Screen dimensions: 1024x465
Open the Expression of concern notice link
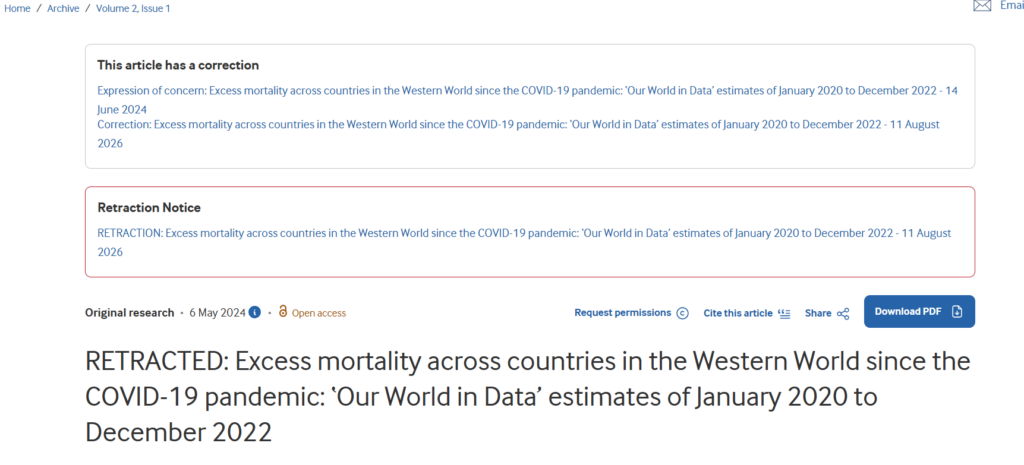[528, 99]
